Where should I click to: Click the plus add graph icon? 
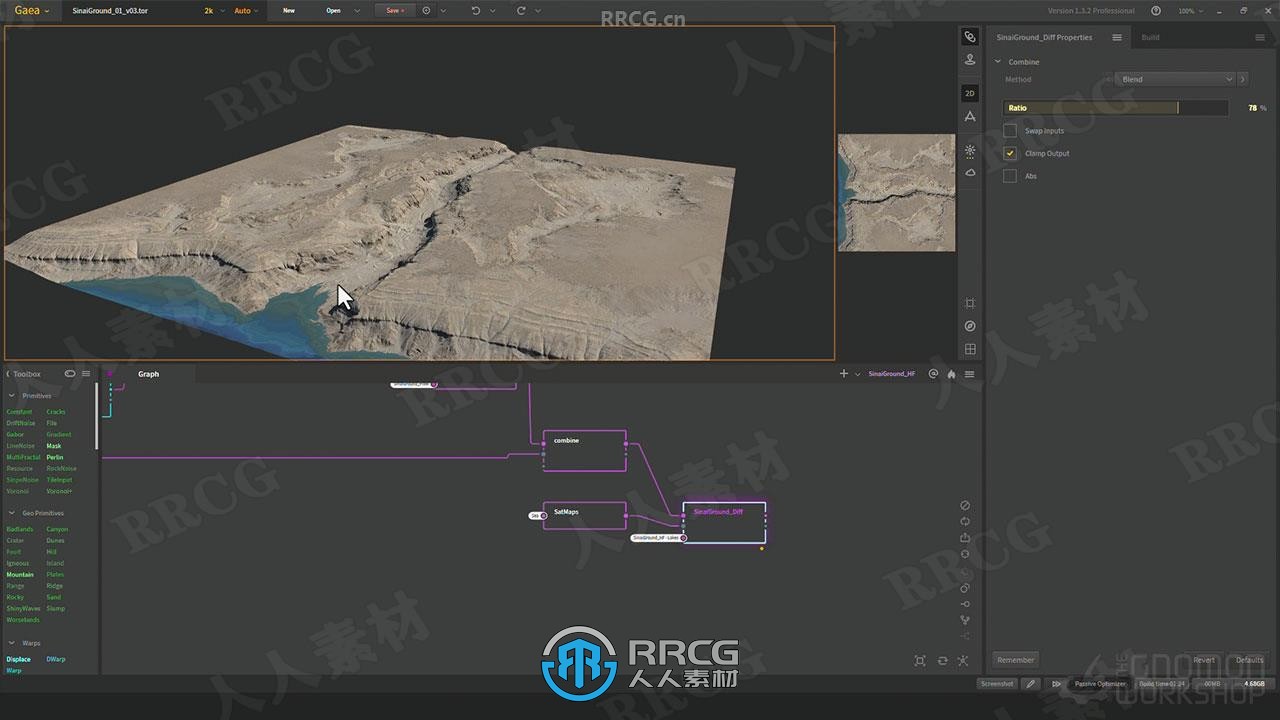pyautogui.click(x=843, y=374)
